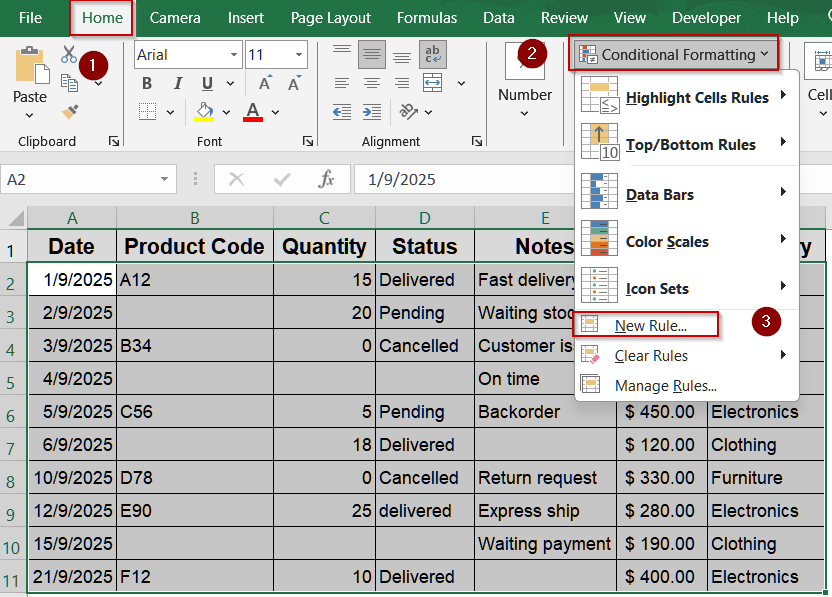Image resolution: width=832 pixels, height=597 pixels.
Task: Click the Orientation text-angle icon
Action: (409, 111)
